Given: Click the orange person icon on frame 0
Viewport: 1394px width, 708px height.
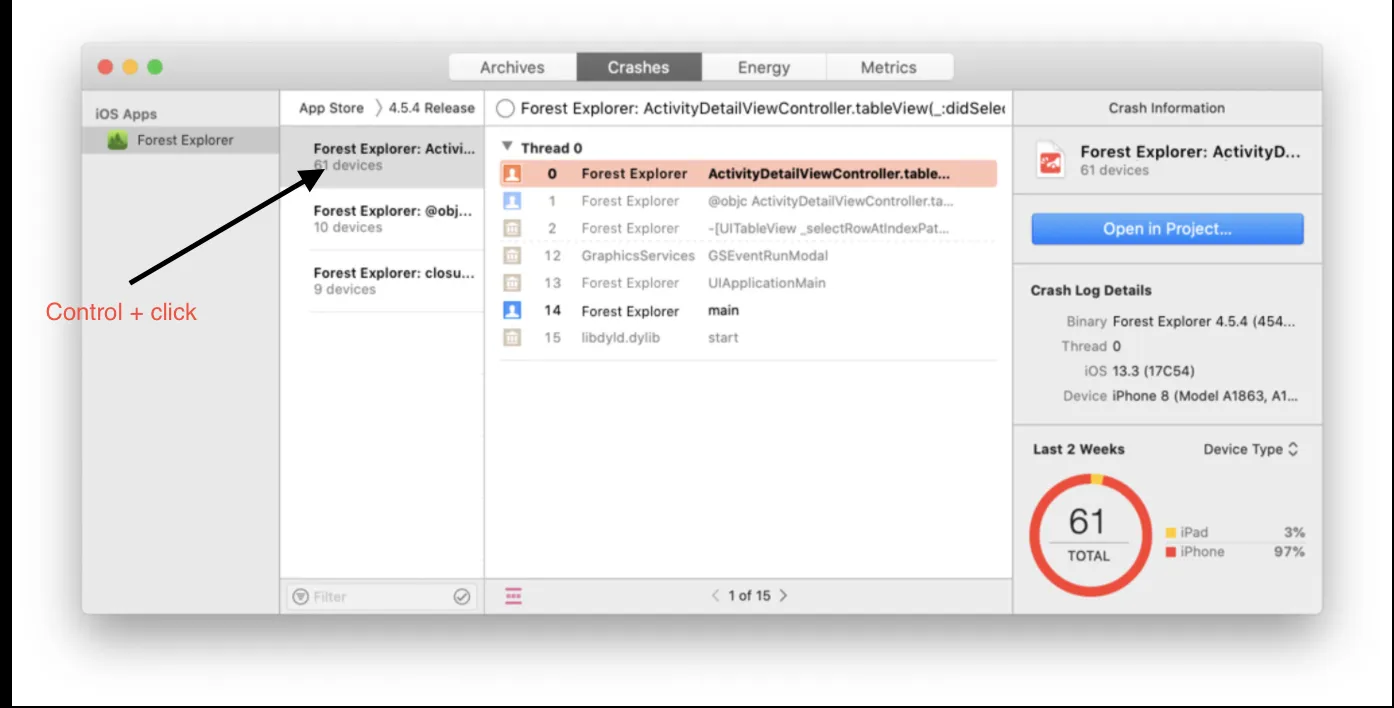Looking at the screenshot, I should (x=512, y=174).
